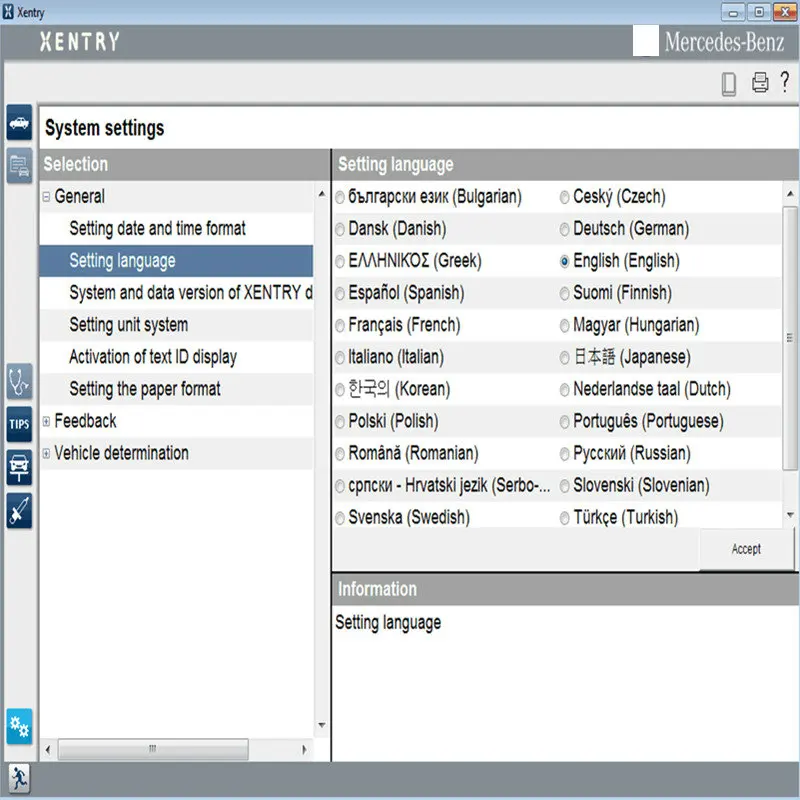Select Türkçe (Turkish) radio button
Screen dimensions: 800x800
564,518
